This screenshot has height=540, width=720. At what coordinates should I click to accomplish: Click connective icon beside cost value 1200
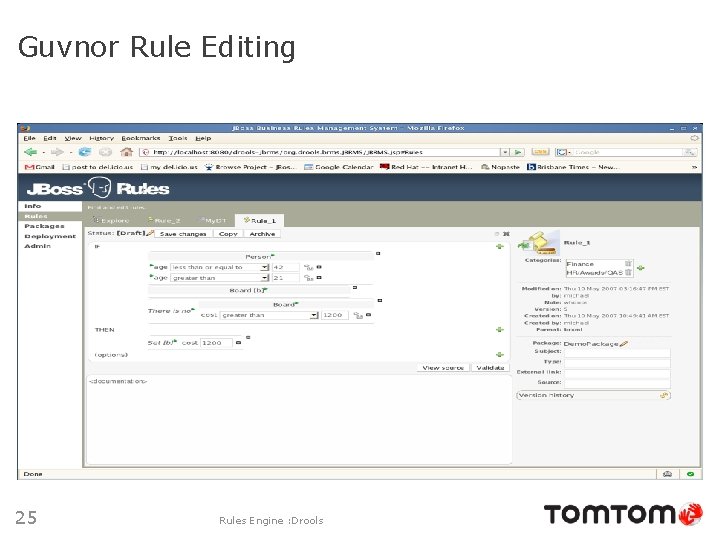(x=358, y=315)
